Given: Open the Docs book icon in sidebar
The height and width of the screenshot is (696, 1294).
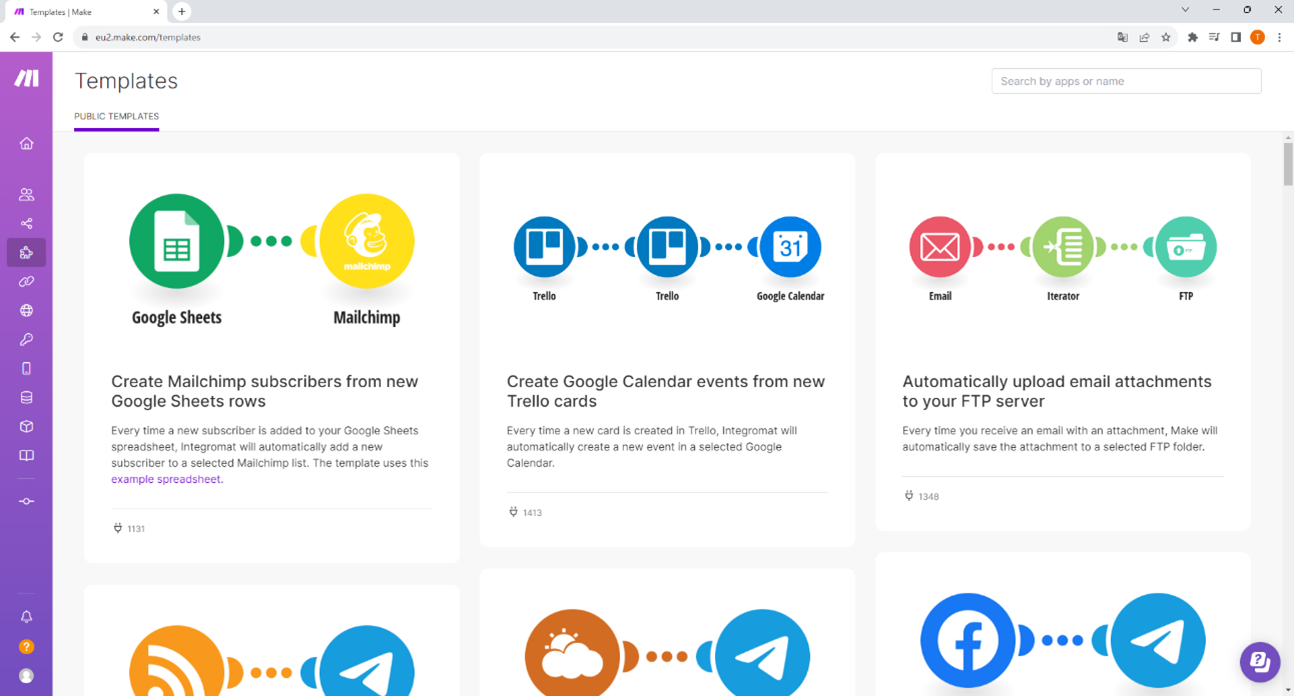Looking at the screenshot, I should [x=26, y=456].
